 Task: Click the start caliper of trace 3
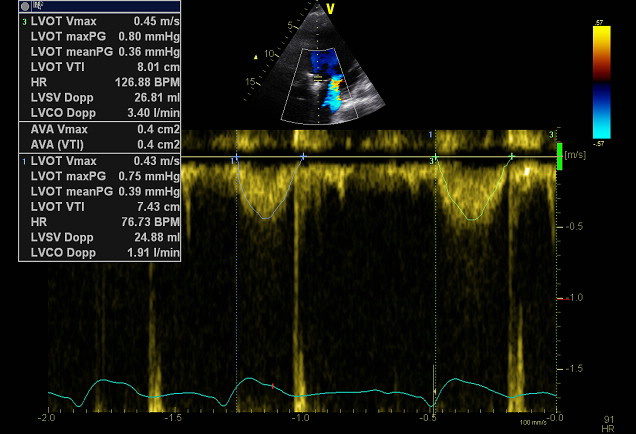tap(437, 157)
